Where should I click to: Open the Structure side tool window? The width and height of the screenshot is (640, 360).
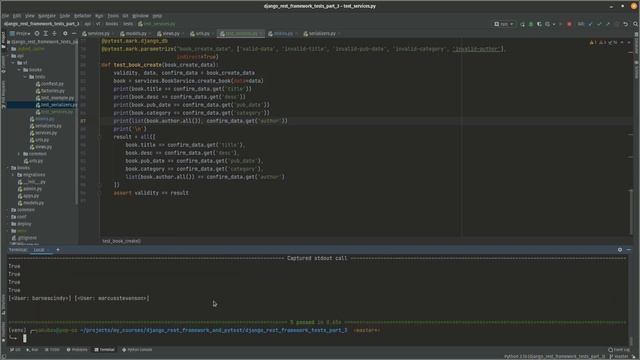tap(3, 305)
